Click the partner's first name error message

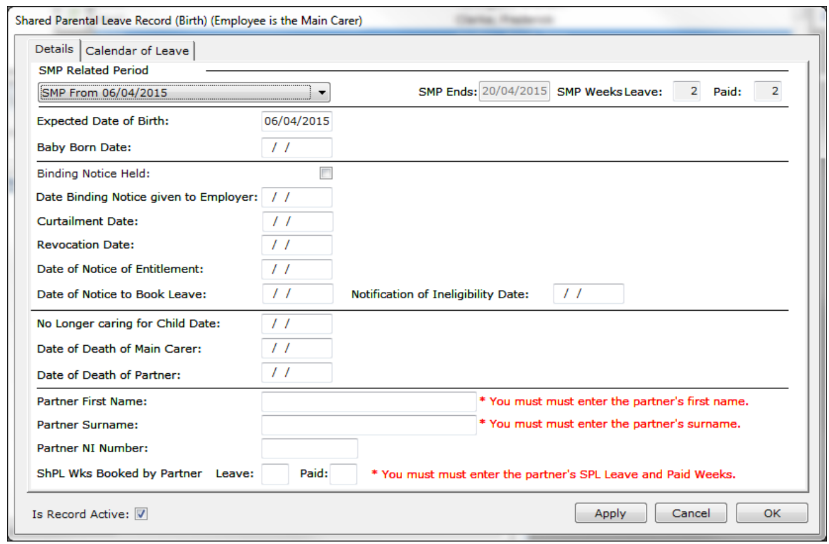click(x=614, y=401)
